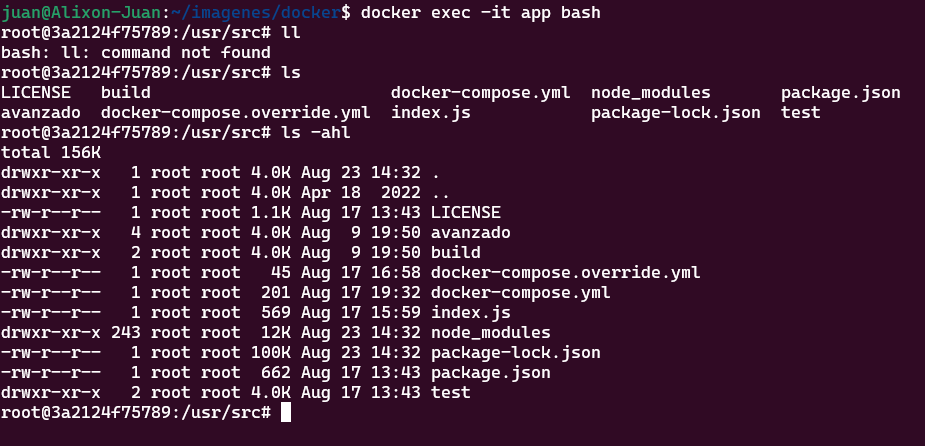Click package.json in the short ls output

(x=841, y=93)
